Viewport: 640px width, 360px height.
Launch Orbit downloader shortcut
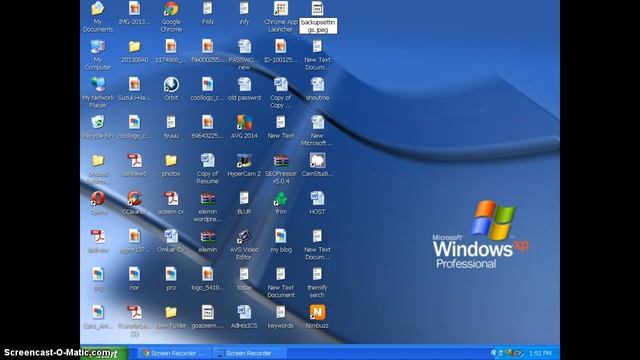coord(171,84)
